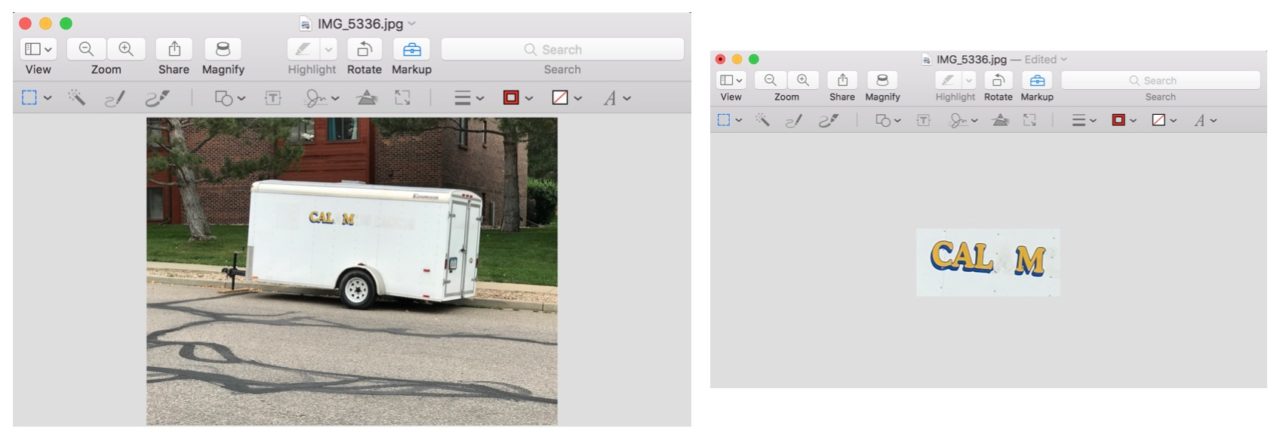Zoom in using left window's magnifier plus
Image resolution: width=1280 pixels, height=441 pixels.
[126, 49]
